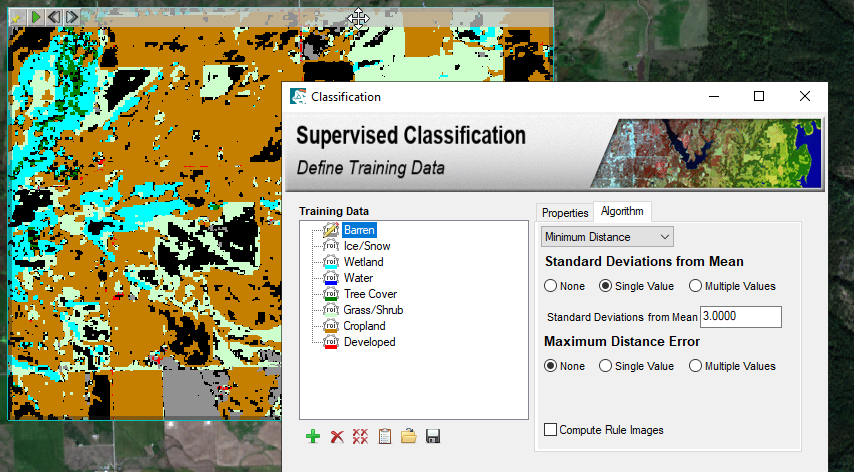Image resolution: width=854 pixels, height=472 pixels.
Task: Select the Algorithm tab
Action: [622, 212]
